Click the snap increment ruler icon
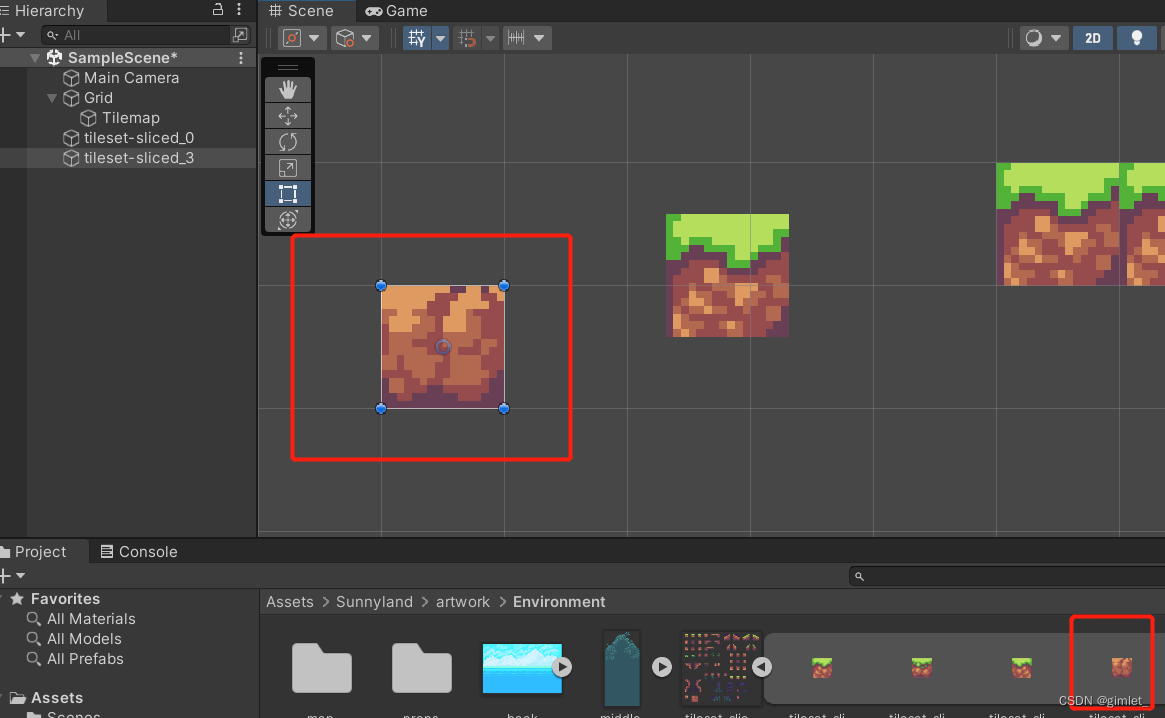 [516, 38]
